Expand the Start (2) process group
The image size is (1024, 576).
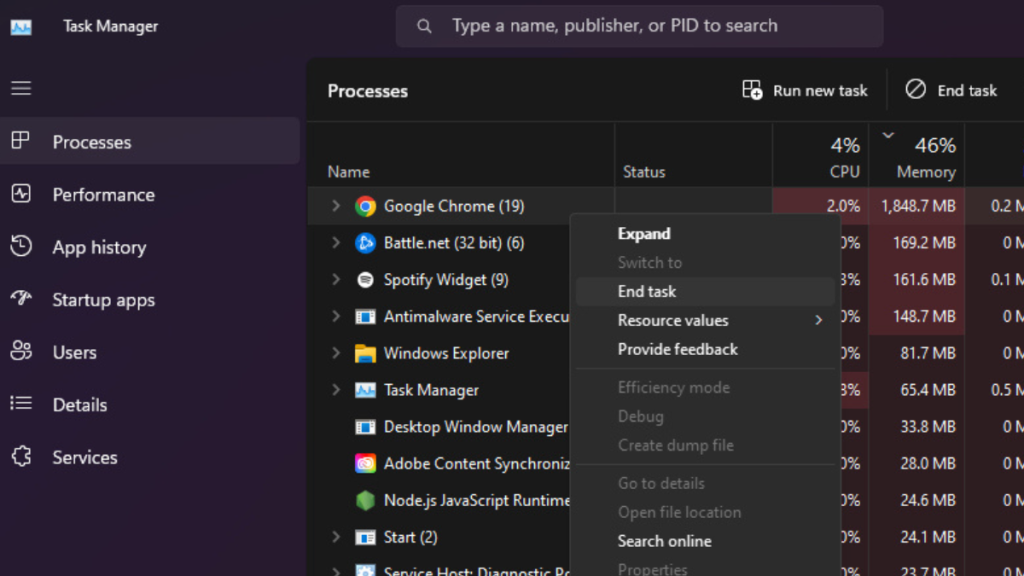(336, 537)
